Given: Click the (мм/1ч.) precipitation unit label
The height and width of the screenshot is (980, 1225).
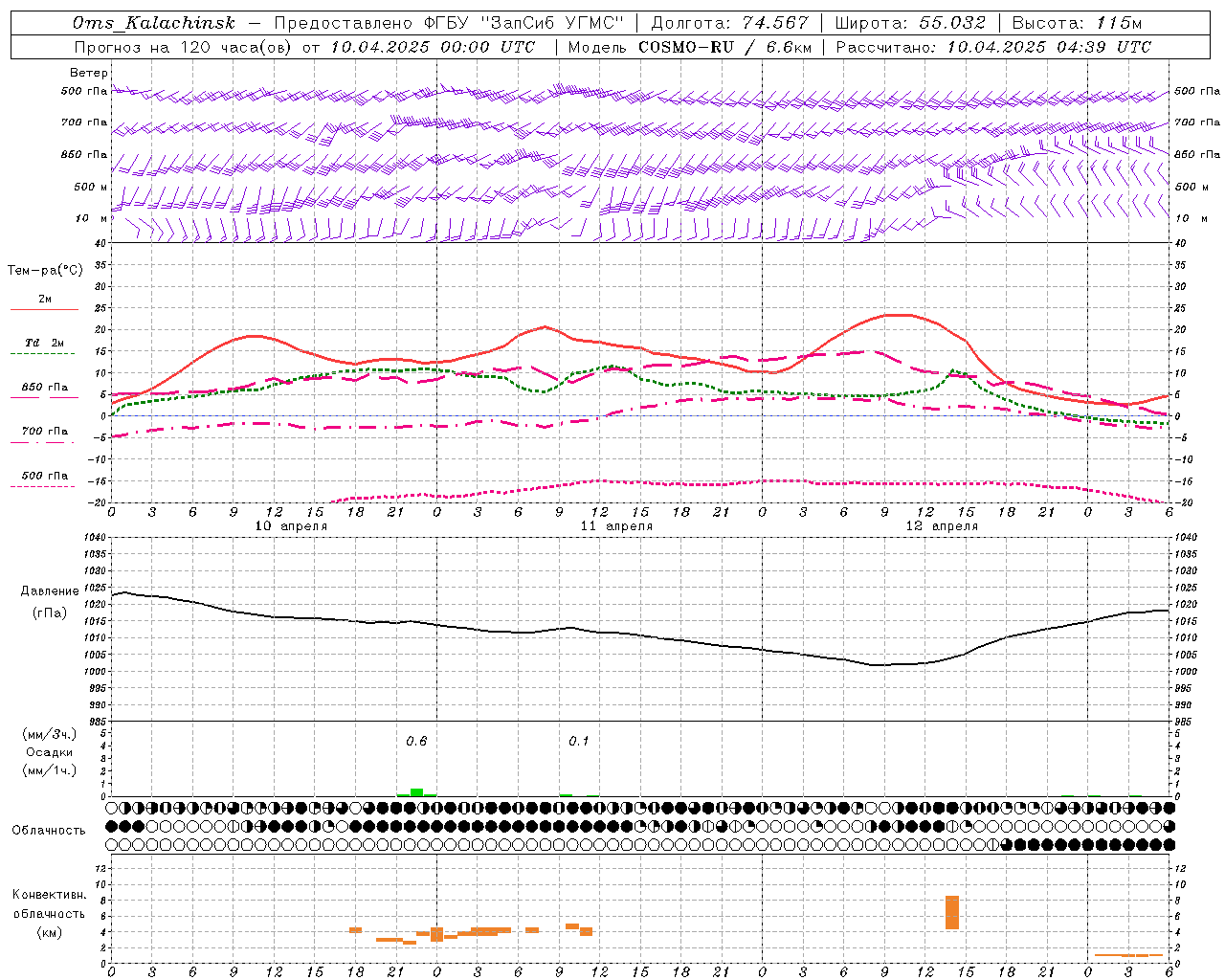Looking at the screenshot, I should tap(49, 770).
